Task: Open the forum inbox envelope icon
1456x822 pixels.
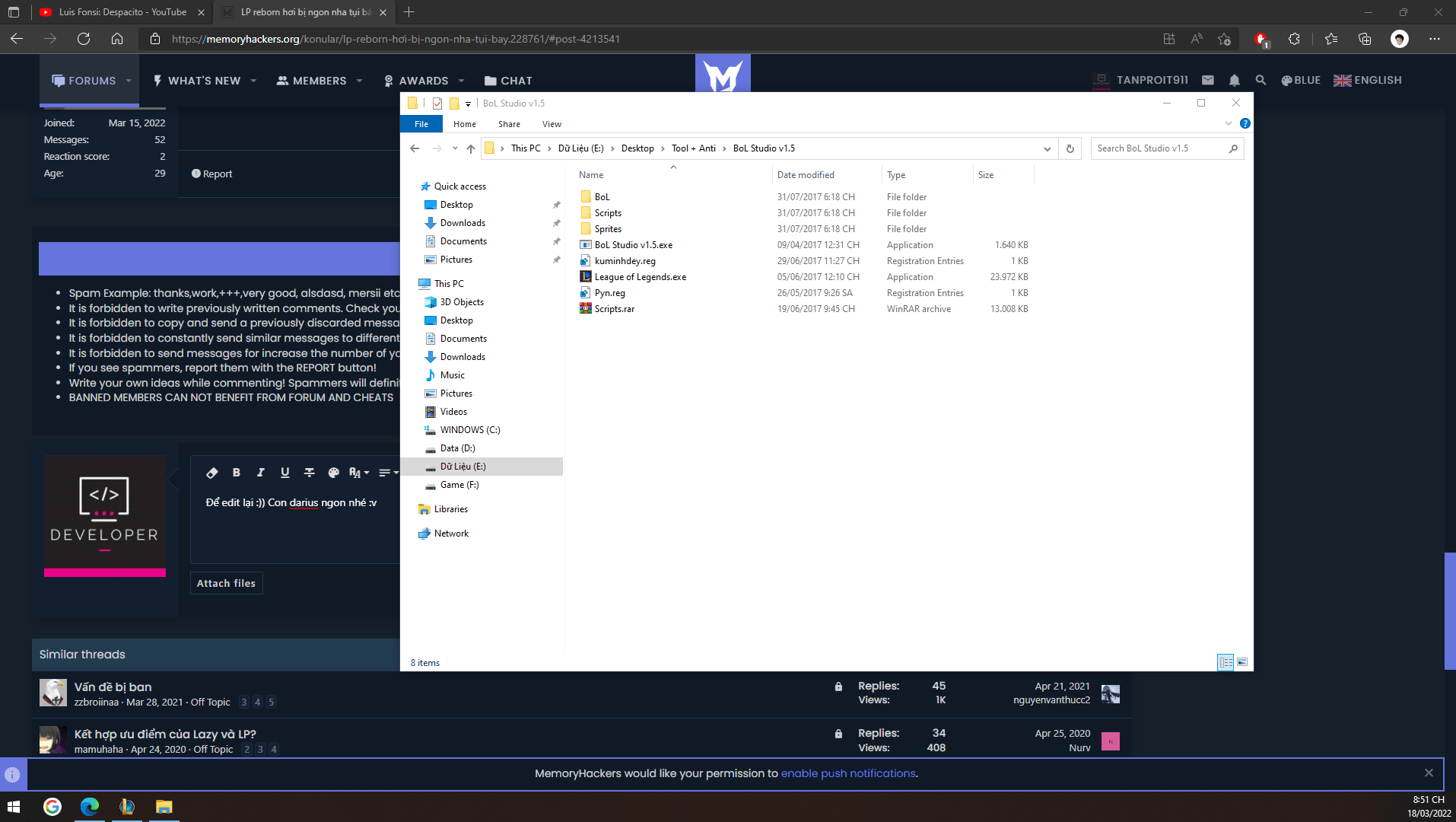Action: click(1208, 80)
